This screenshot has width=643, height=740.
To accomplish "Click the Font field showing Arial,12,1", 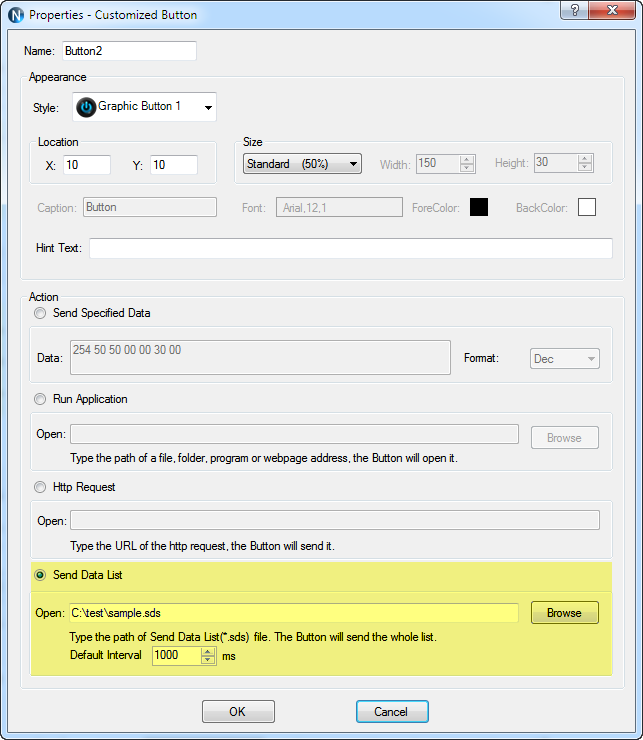I will click(339, 207).
